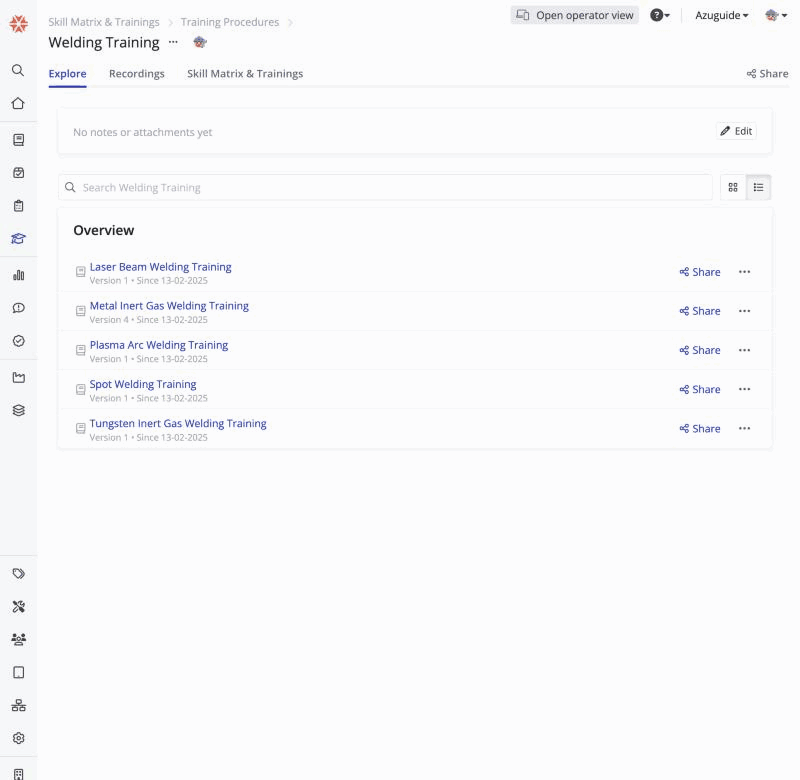The image size is (800, 780).
Task: Open more options for Laser Beam Welding Training
Action: 744,272
